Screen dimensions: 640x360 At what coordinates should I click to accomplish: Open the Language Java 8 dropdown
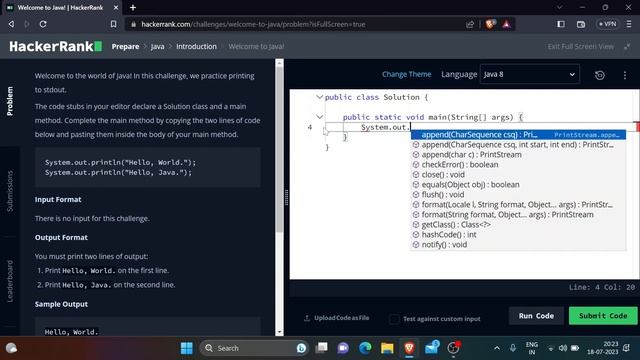click(x=529, y=74)
